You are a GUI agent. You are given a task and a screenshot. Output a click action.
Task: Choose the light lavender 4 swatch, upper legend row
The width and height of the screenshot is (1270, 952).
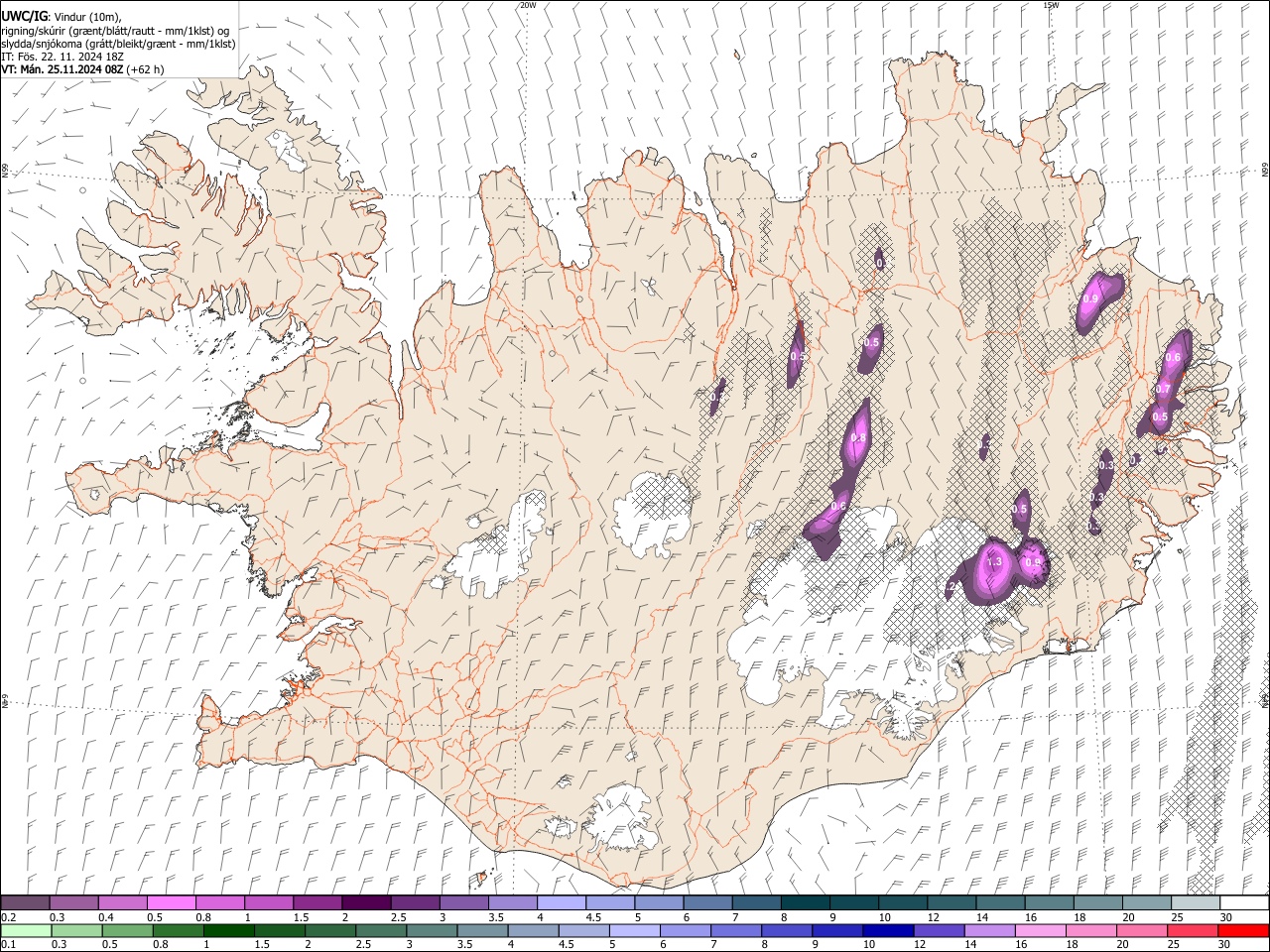(561, 902)
